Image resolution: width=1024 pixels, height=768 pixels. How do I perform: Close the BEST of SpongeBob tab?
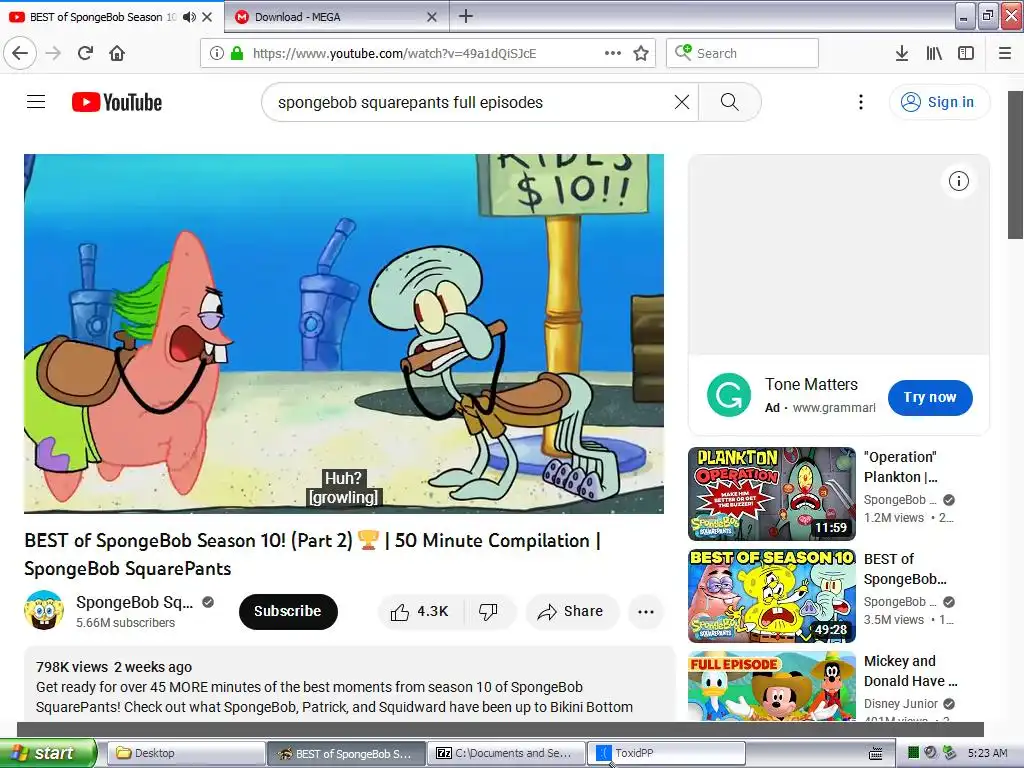click(x=207, y=17)
